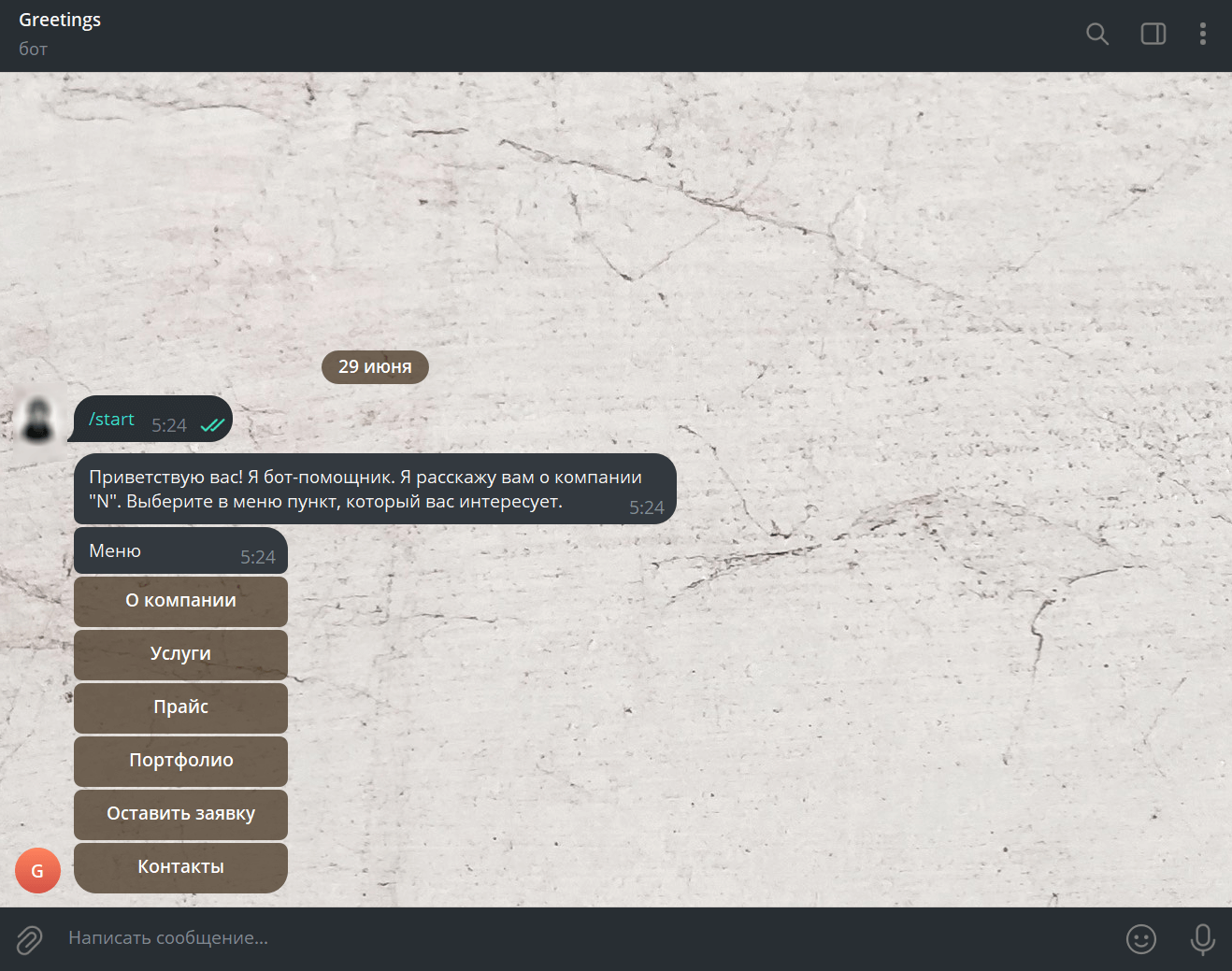1232x971 pixels.
Task: Open the "Прайс" option
Action: click(x=180, y=707)
